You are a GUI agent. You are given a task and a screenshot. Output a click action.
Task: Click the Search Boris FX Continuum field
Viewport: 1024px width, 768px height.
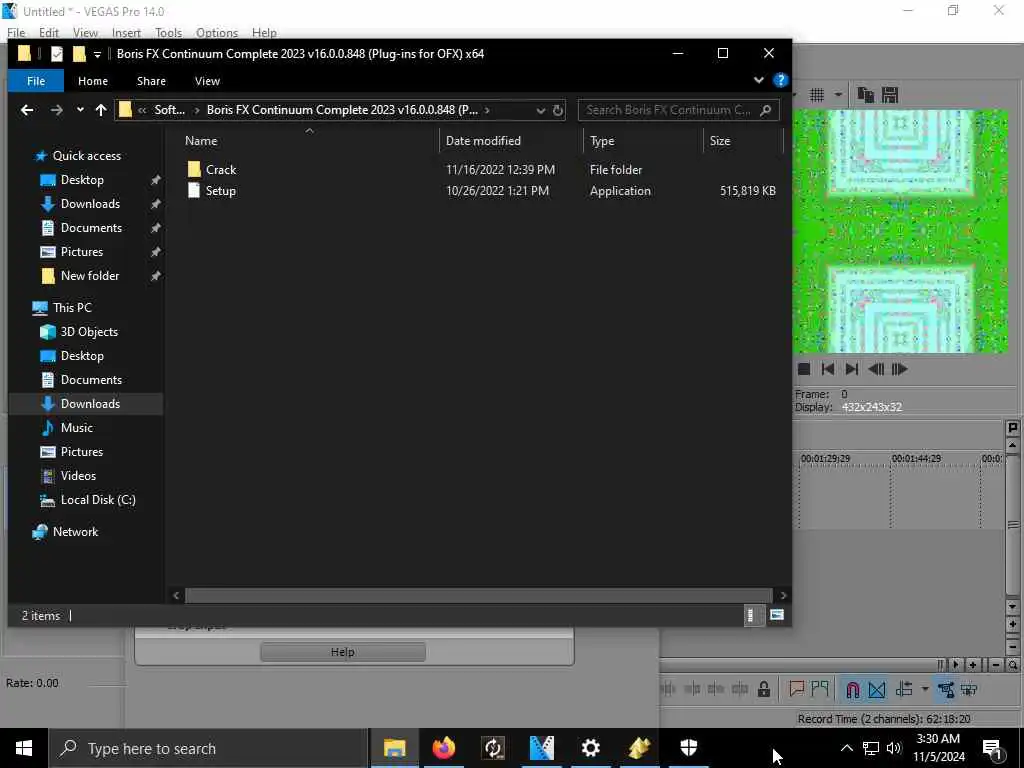pyautogui.click(x=679, y=110)
